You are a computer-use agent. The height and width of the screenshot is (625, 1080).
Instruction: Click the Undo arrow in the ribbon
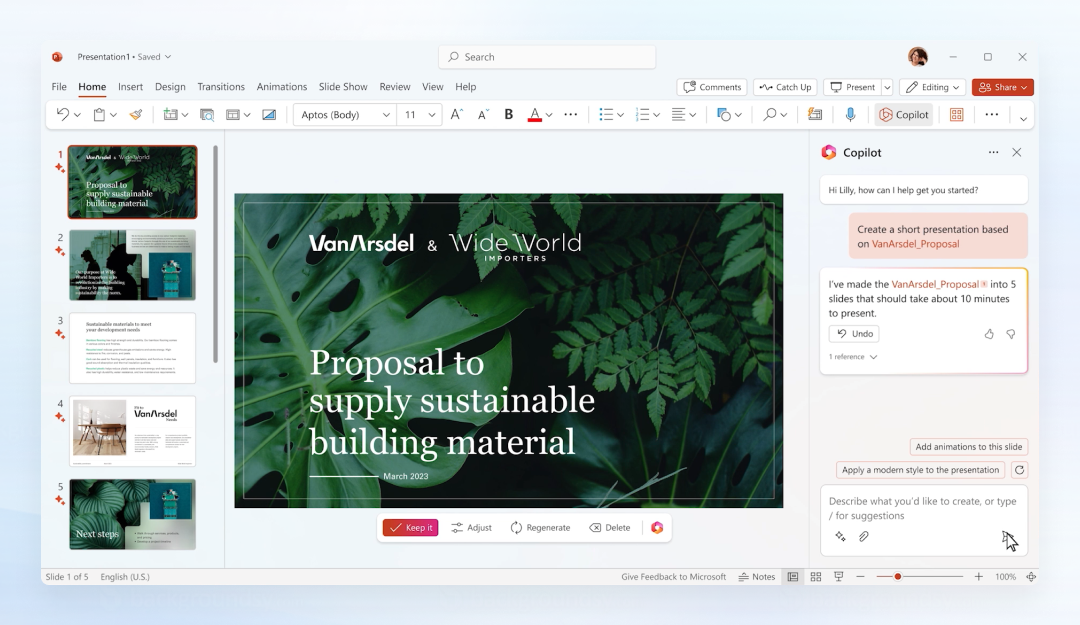[63, 114]
